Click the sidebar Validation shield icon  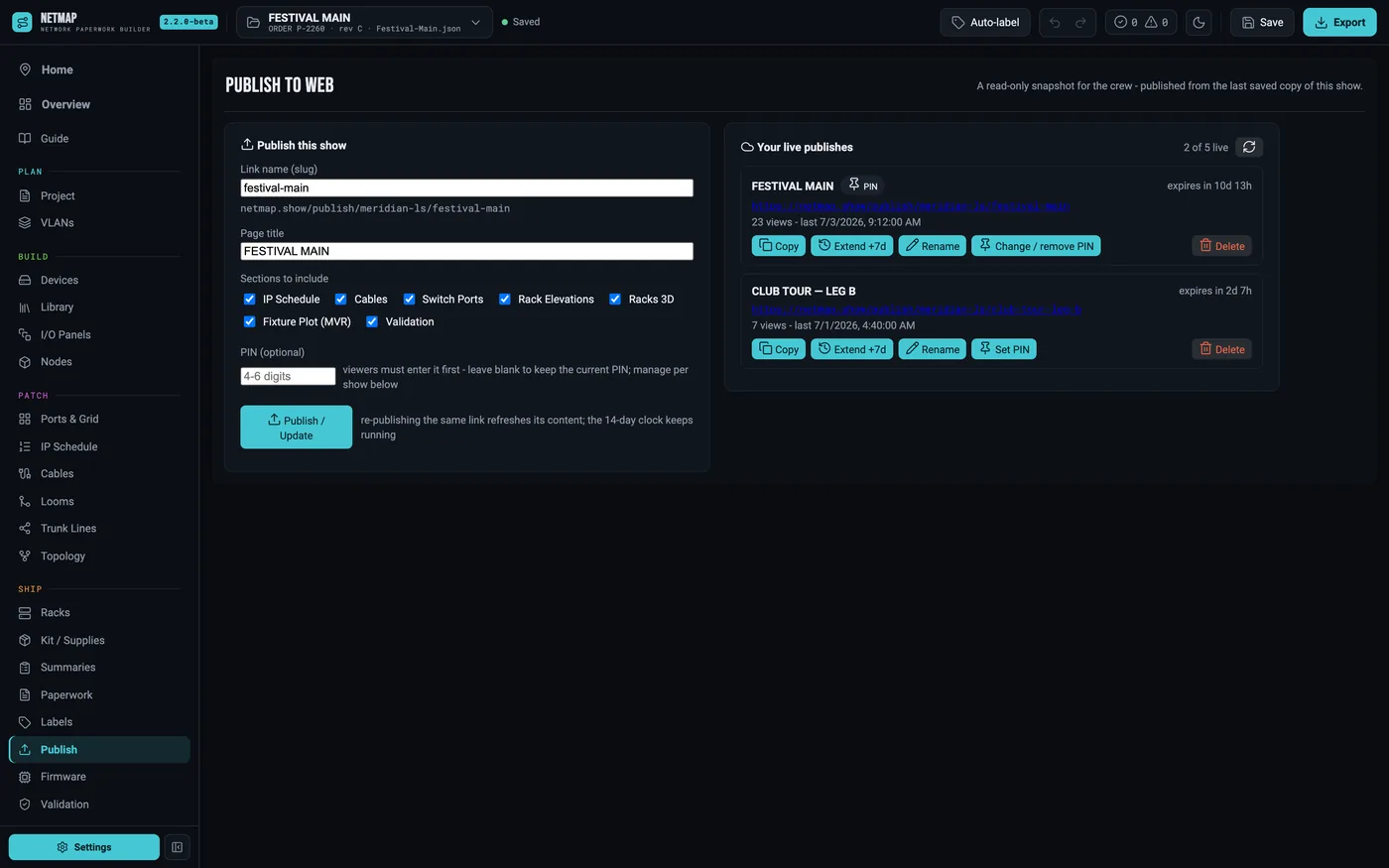pos(25,805)
